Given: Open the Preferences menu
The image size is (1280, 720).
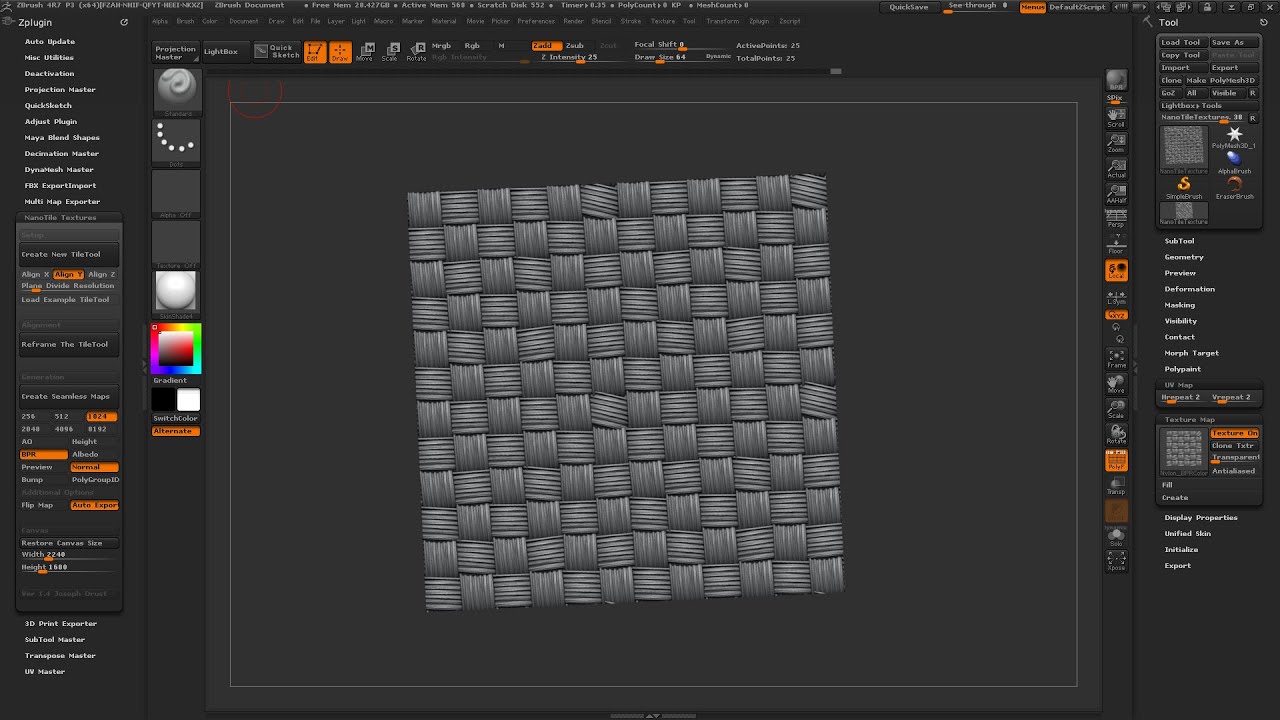Looking at the screenshot, I should (535, 21).
